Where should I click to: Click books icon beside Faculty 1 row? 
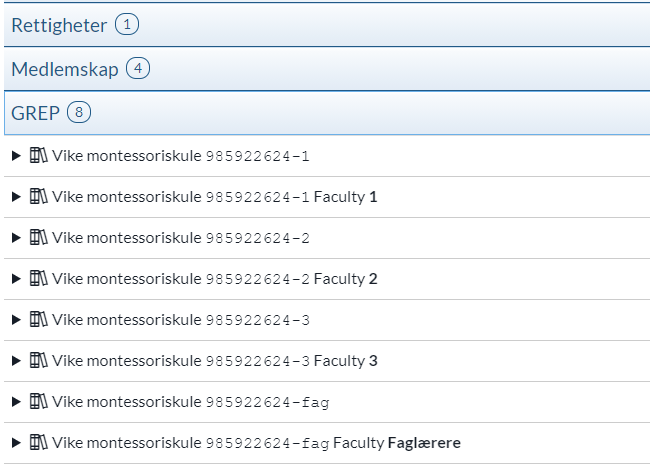pyautogui.click(x=39, y=197)
